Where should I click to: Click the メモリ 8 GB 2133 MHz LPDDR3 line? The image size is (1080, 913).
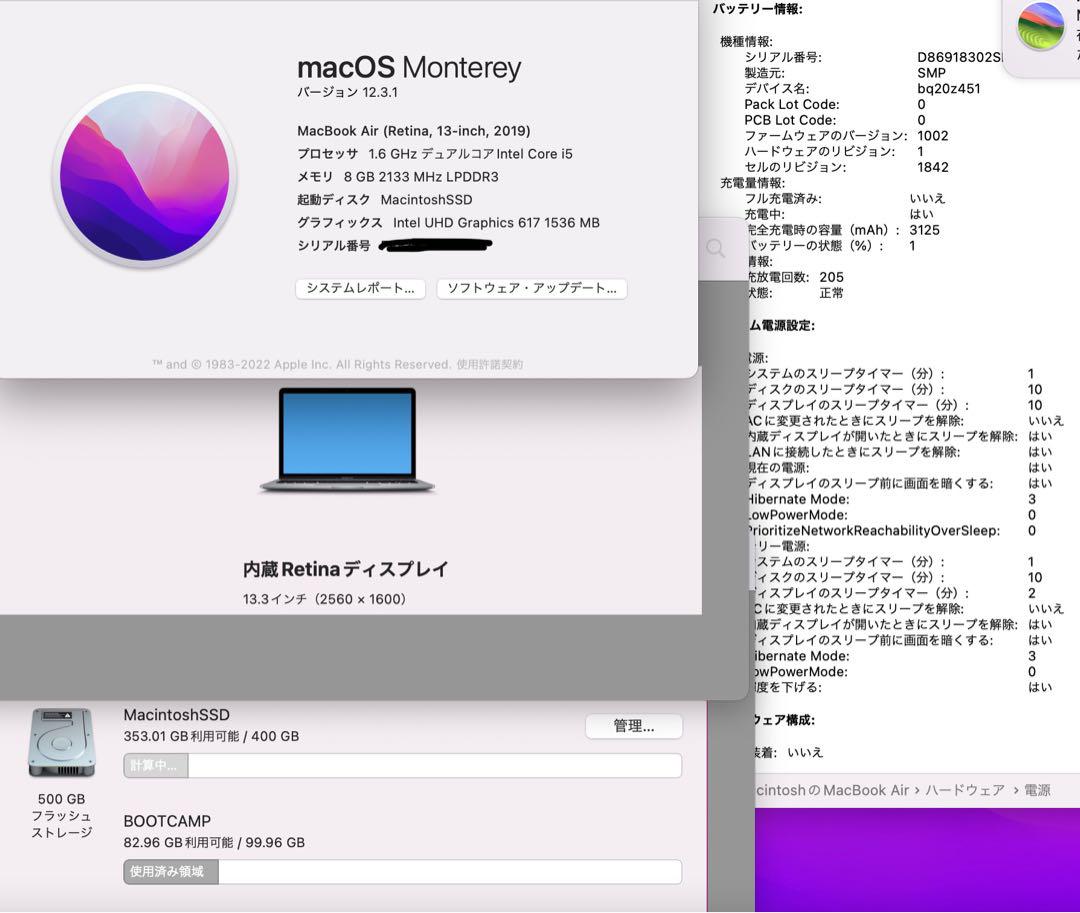tap(397, 177)
